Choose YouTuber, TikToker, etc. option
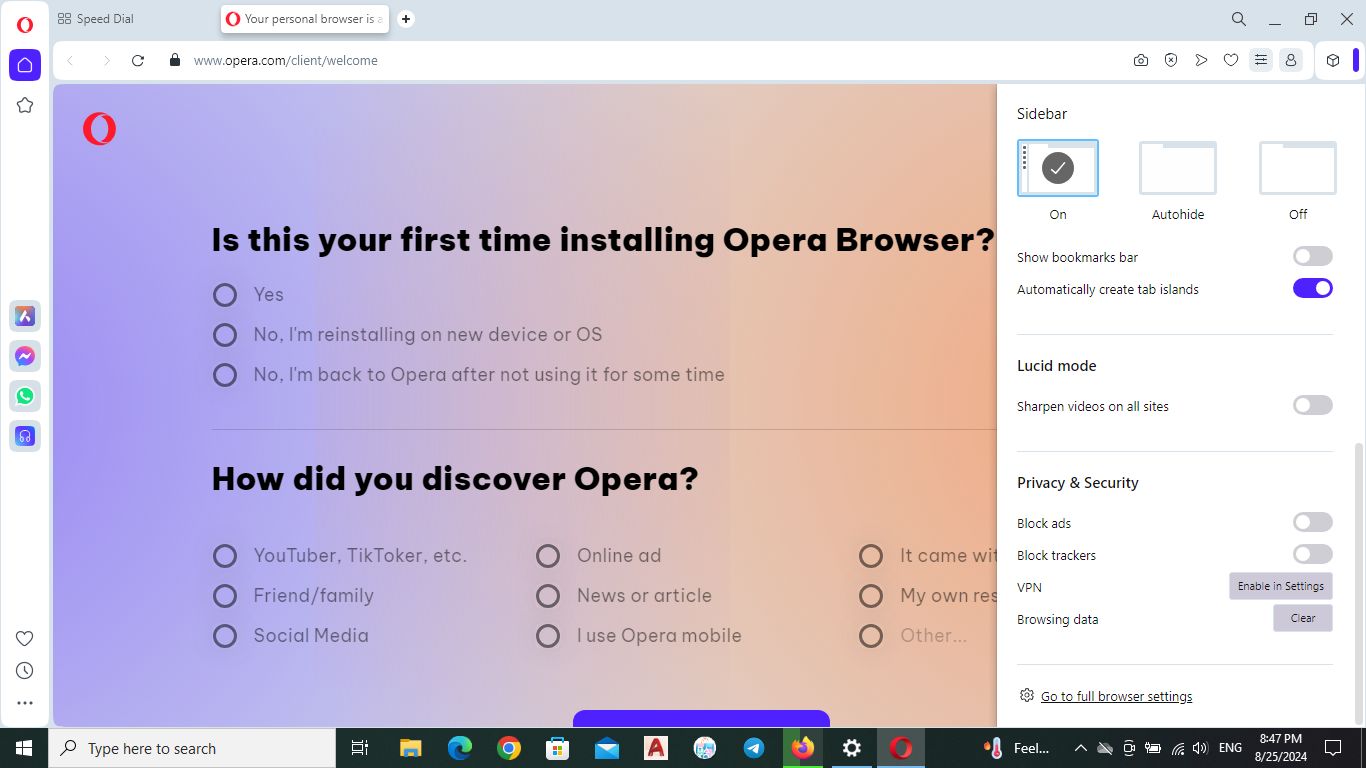 pyautogui.click(x=225, y=556)
